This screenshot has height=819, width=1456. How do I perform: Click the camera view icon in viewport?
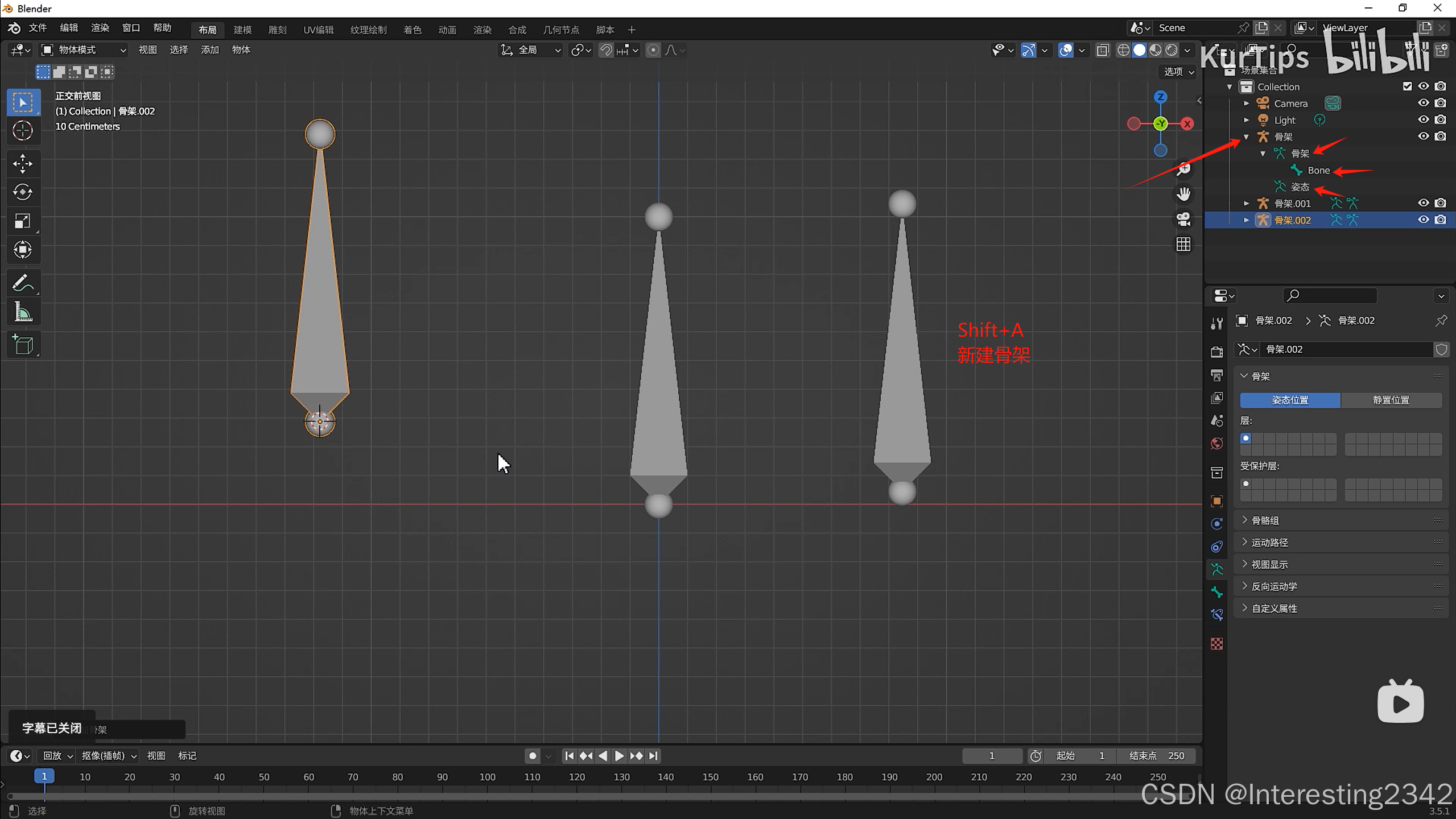pyautogui.click(x=1183, y=220)
